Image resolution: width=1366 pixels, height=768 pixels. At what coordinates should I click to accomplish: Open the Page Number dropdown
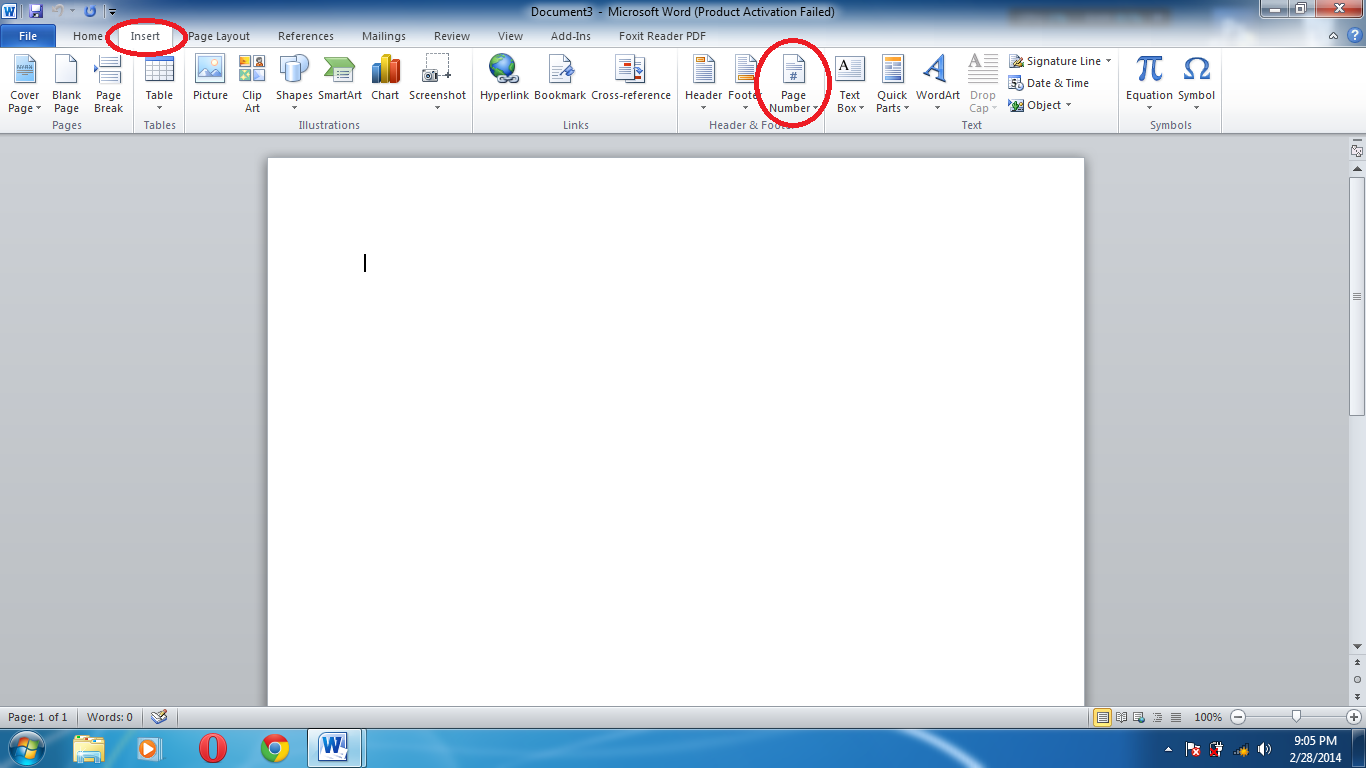pyautogui.click(x=794, y=84)
